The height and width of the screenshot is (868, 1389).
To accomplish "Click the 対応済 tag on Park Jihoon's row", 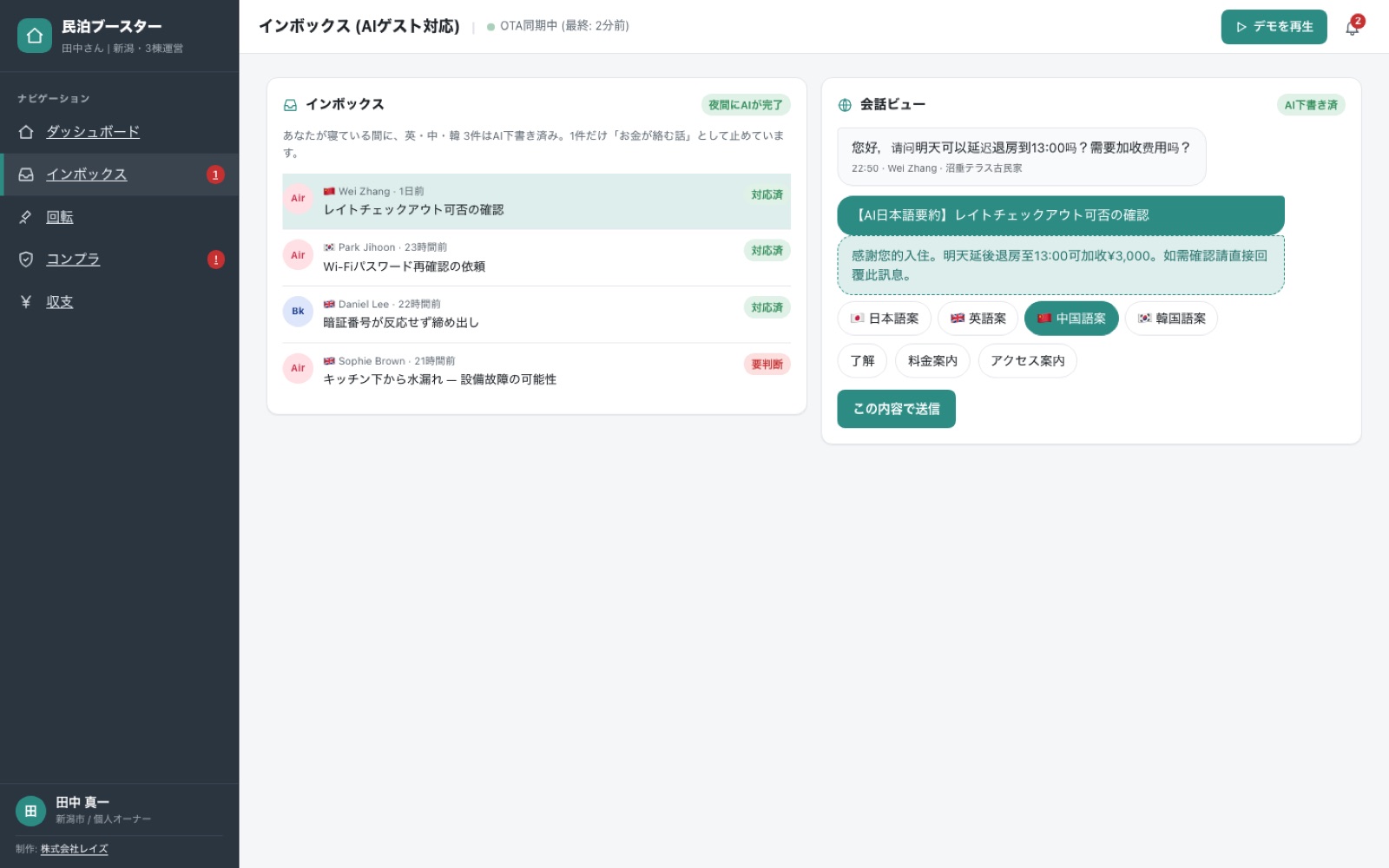I will (767, 251).
